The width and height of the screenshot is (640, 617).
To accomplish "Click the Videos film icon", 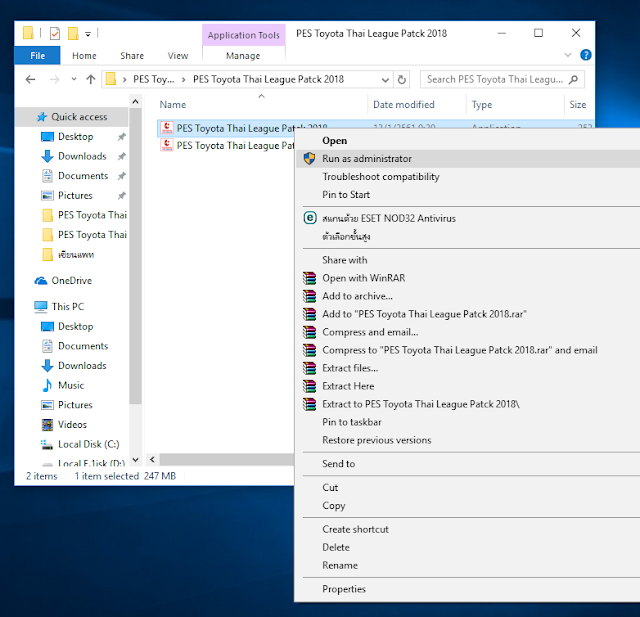I will point(47,424).
